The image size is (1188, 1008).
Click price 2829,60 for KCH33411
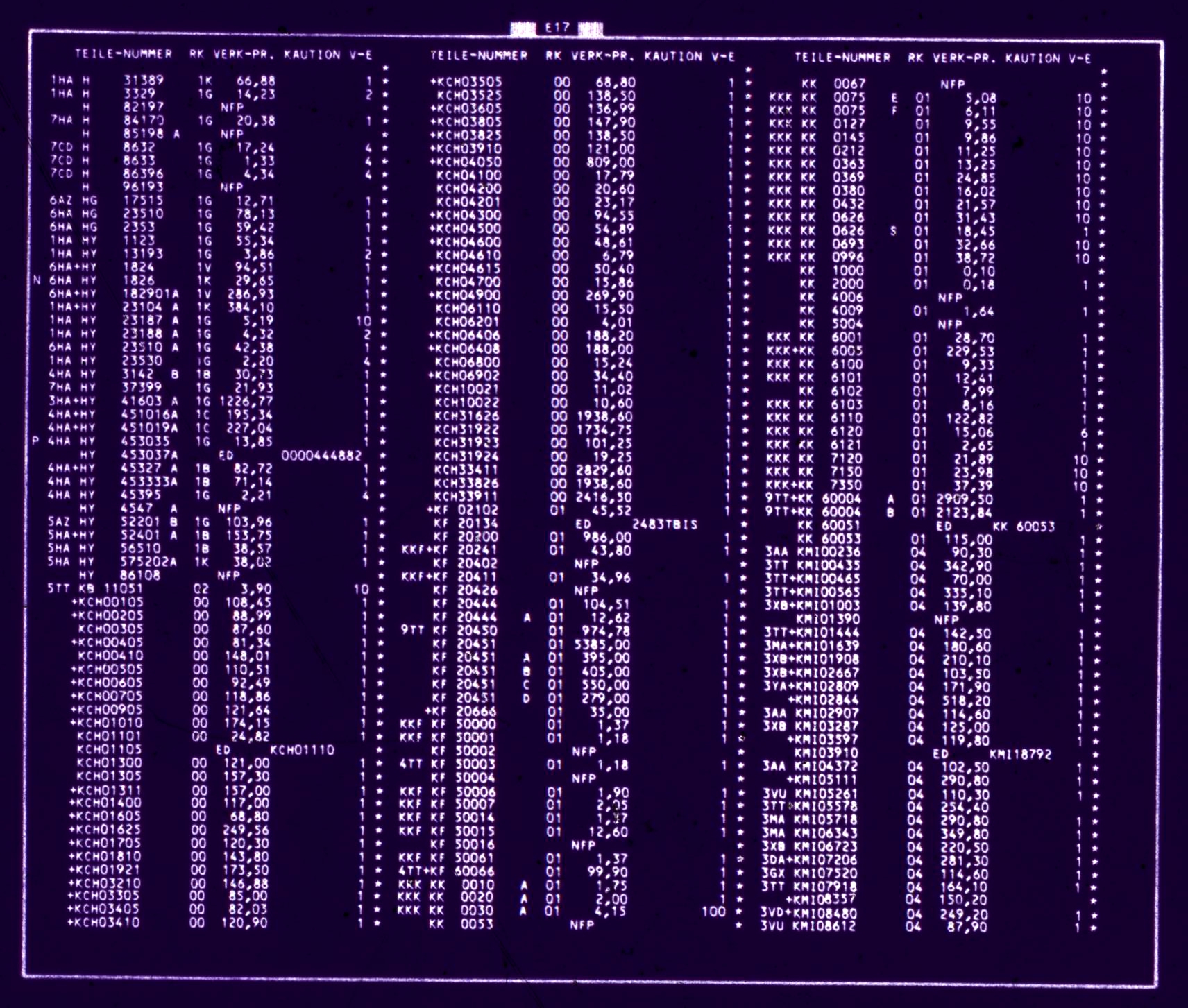(x=604, y=470)
